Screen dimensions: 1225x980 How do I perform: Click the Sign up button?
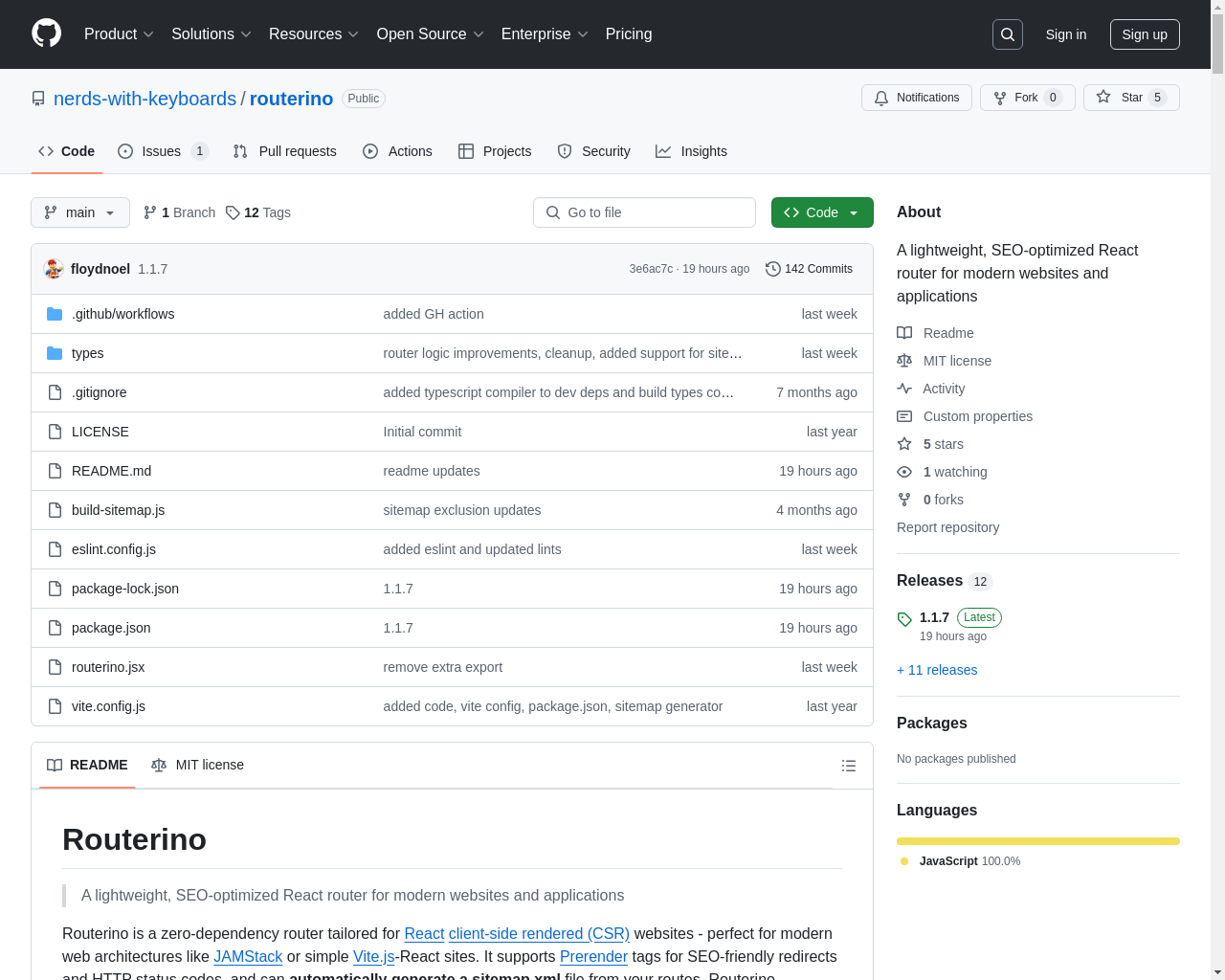pos(1145,34)
